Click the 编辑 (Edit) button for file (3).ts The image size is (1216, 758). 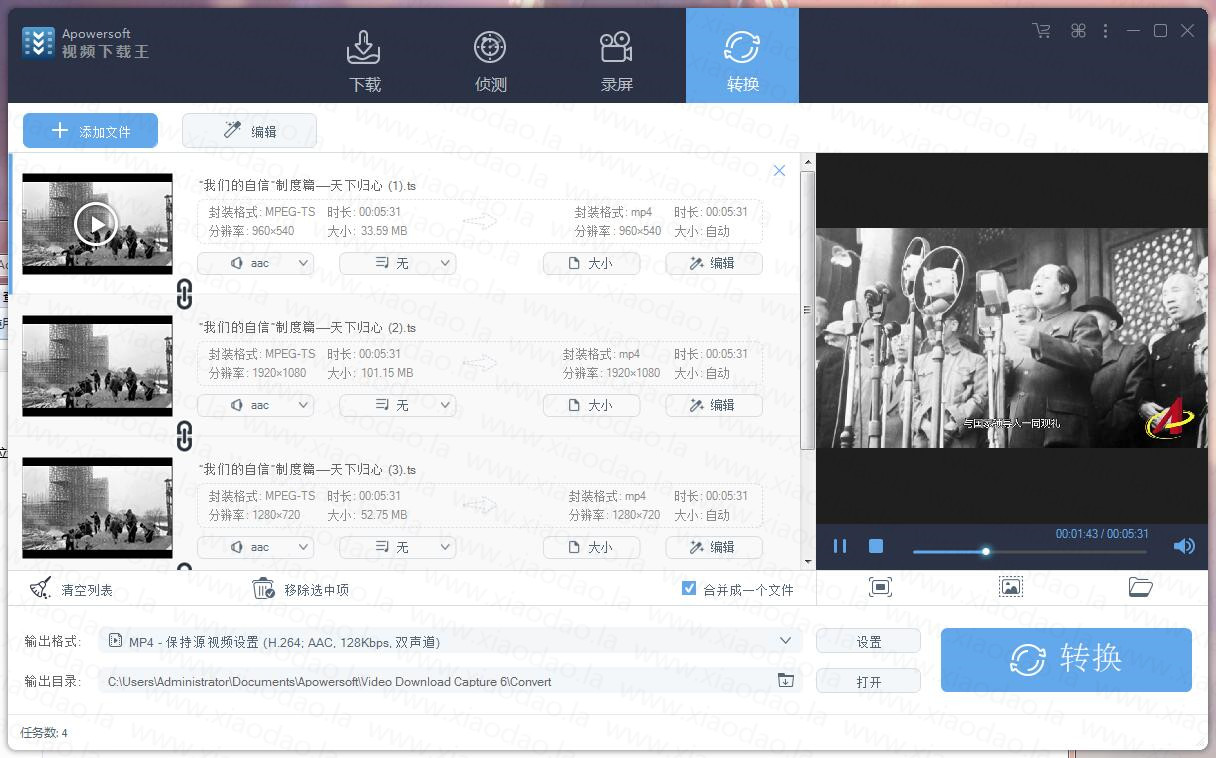[x=714, y=547]
